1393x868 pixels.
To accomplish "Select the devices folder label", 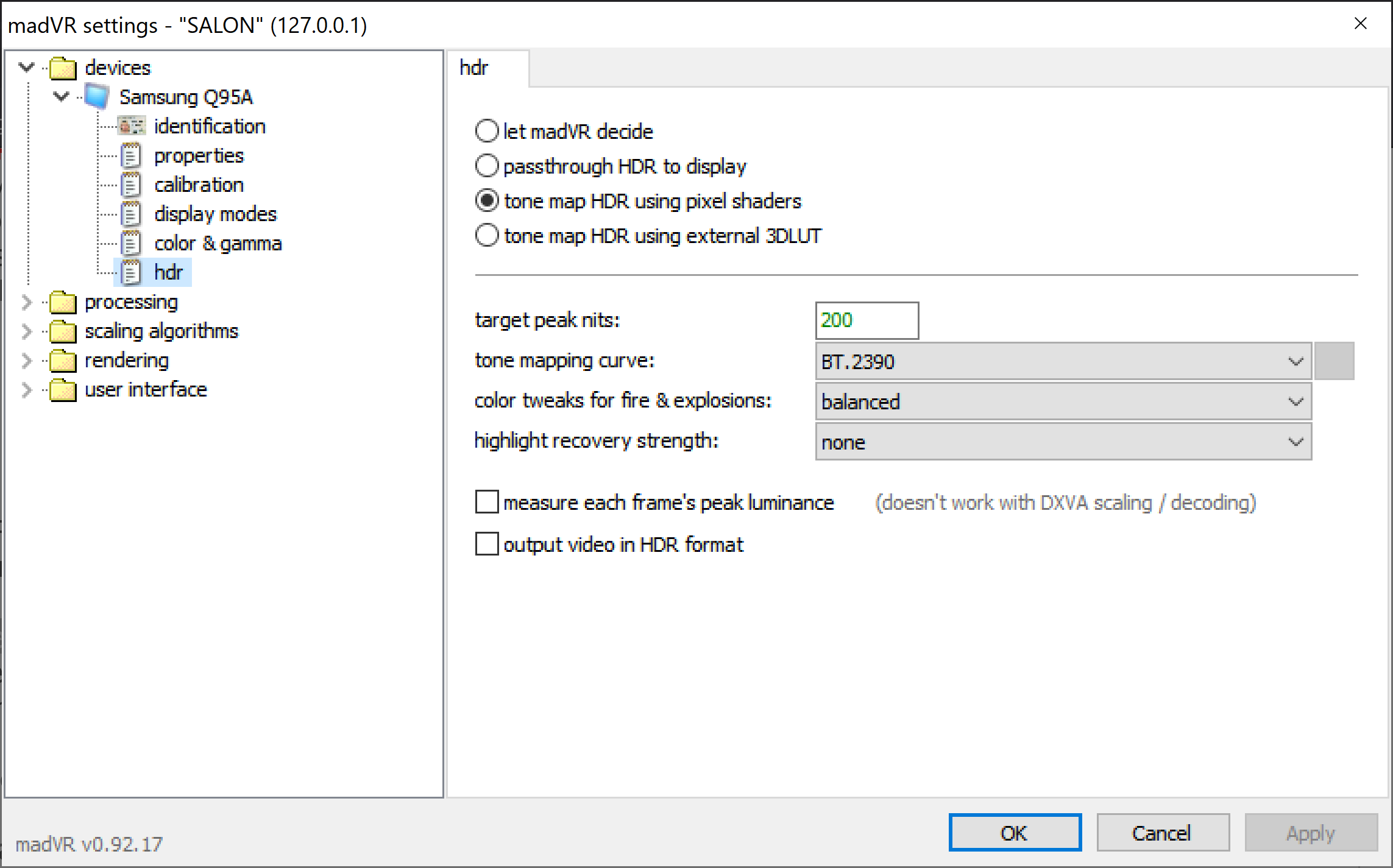I will click(118, 68).
